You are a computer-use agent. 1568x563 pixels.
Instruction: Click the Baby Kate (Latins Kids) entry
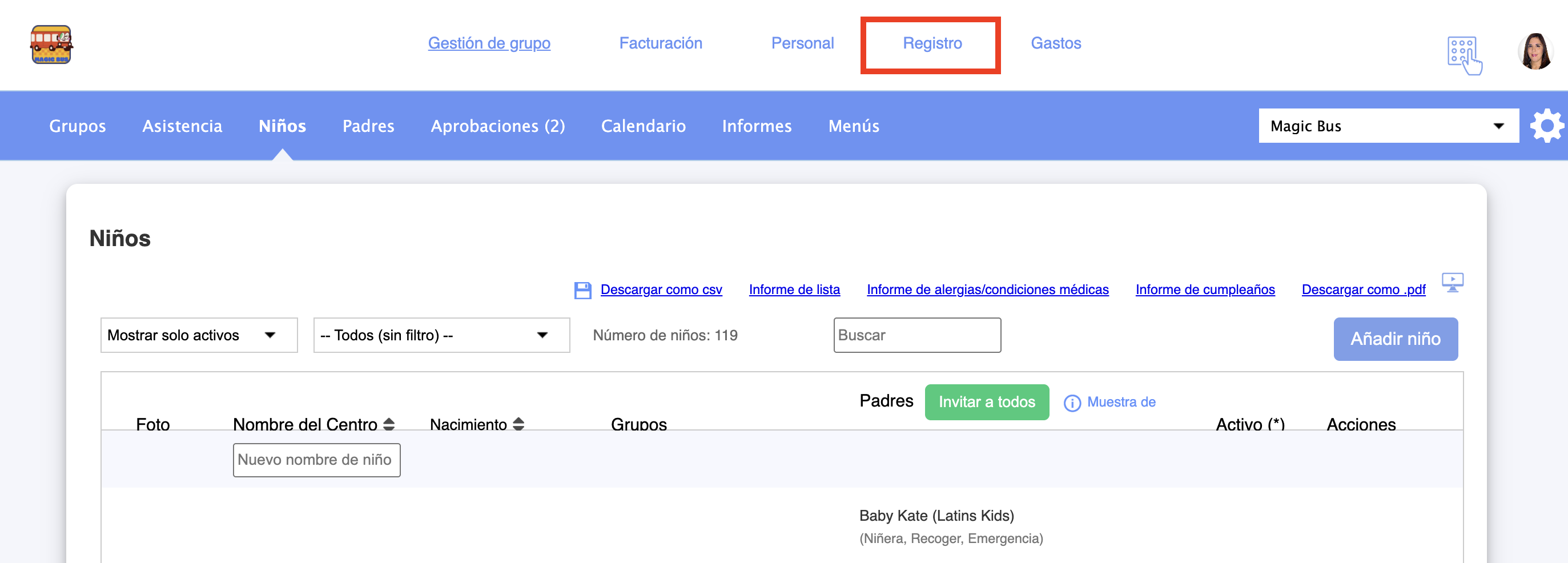coord(936,516)
